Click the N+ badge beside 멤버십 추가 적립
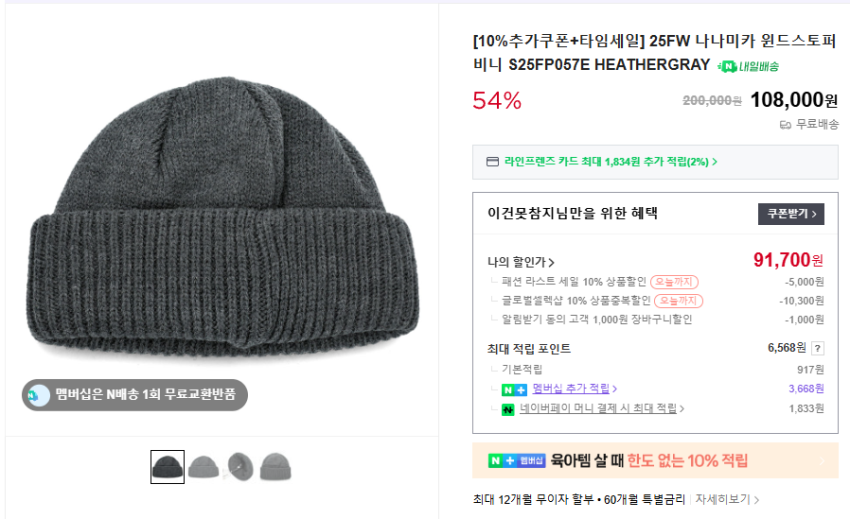 point(514,389)
